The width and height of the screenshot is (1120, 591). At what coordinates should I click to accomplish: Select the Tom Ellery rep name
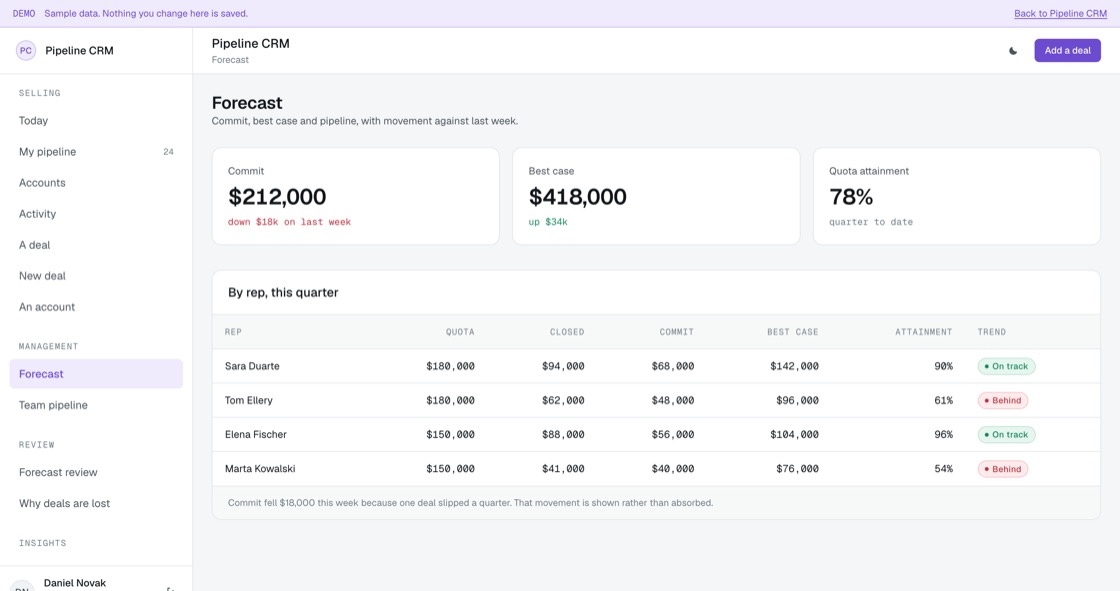coord(249,400)
